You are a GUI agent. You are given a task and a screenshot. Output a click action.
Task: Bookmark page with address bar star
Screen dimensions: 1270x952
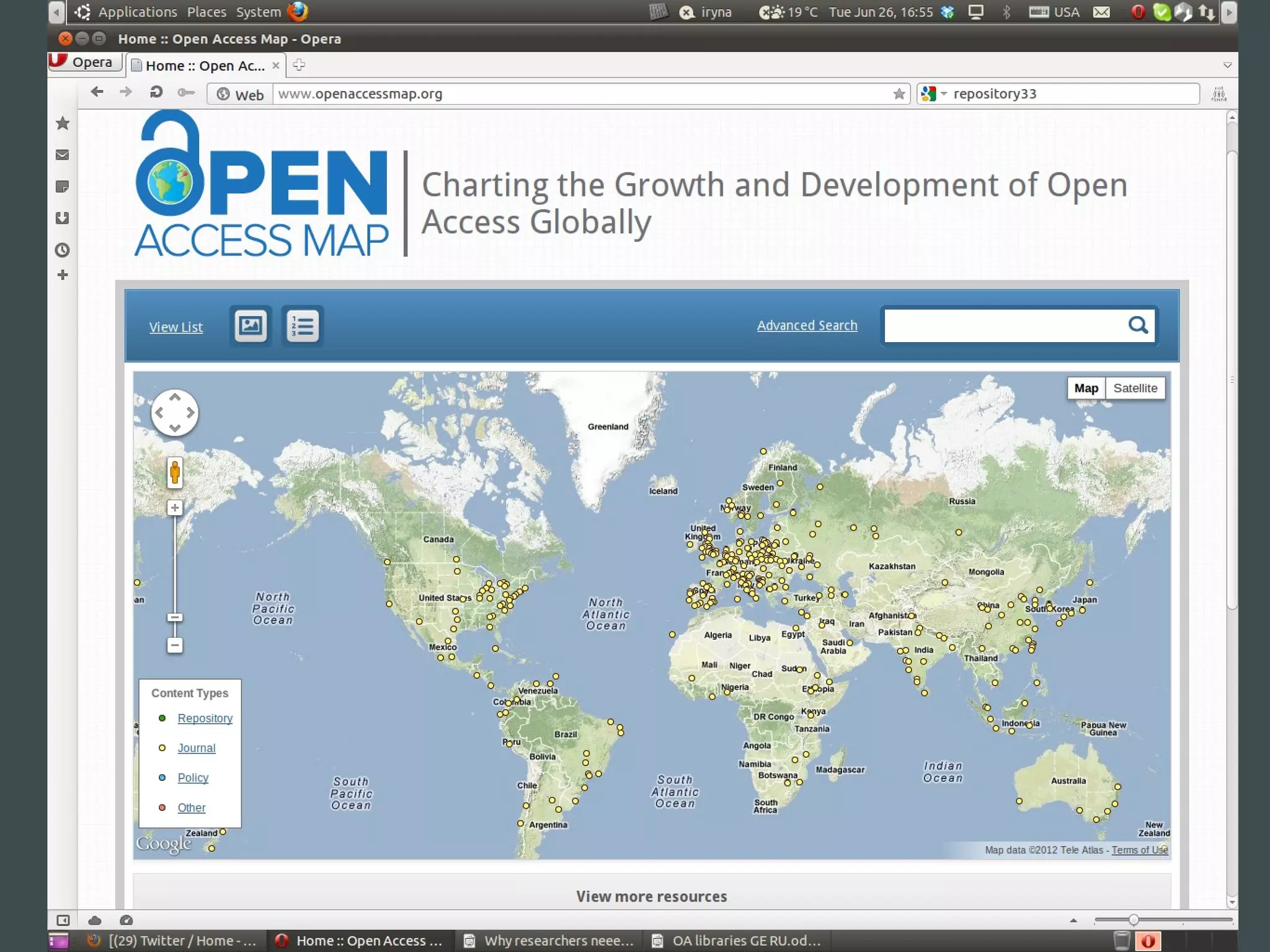point(899,94)
